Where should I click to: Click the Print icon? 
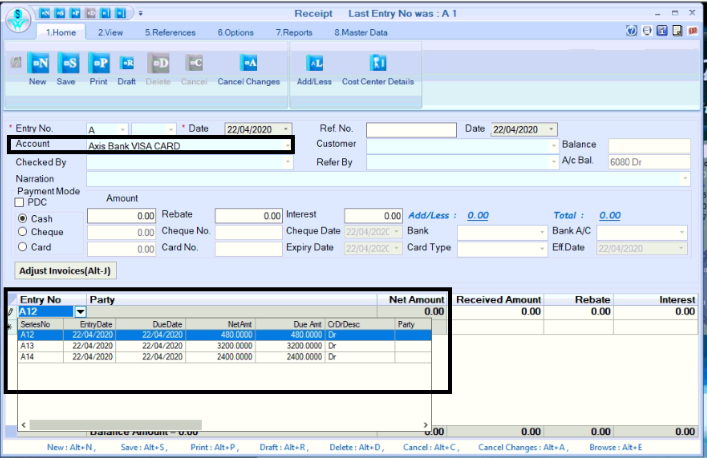[x=99, y=63]
